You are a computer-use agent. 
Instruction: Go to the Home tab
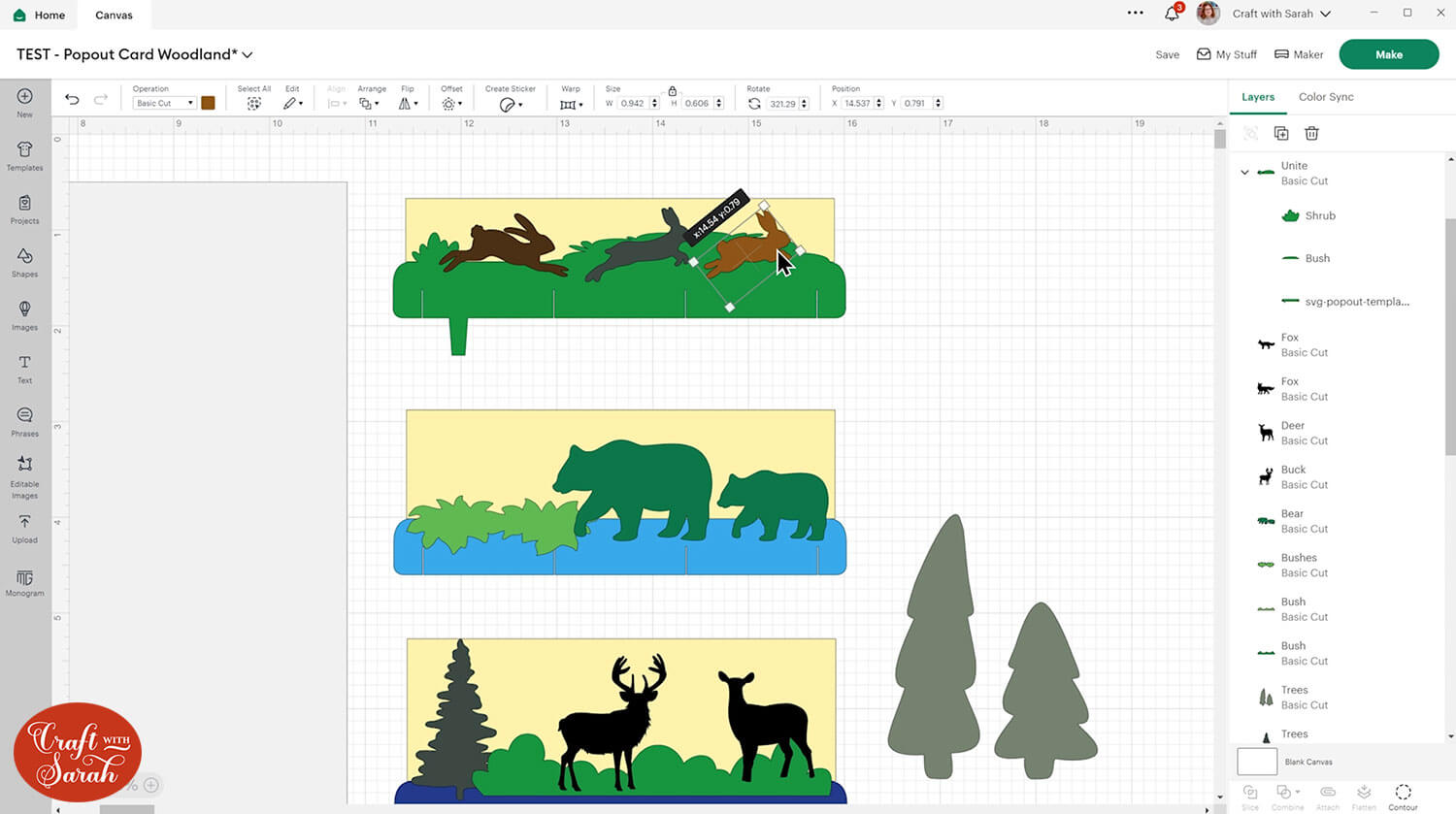click(40, 15)
